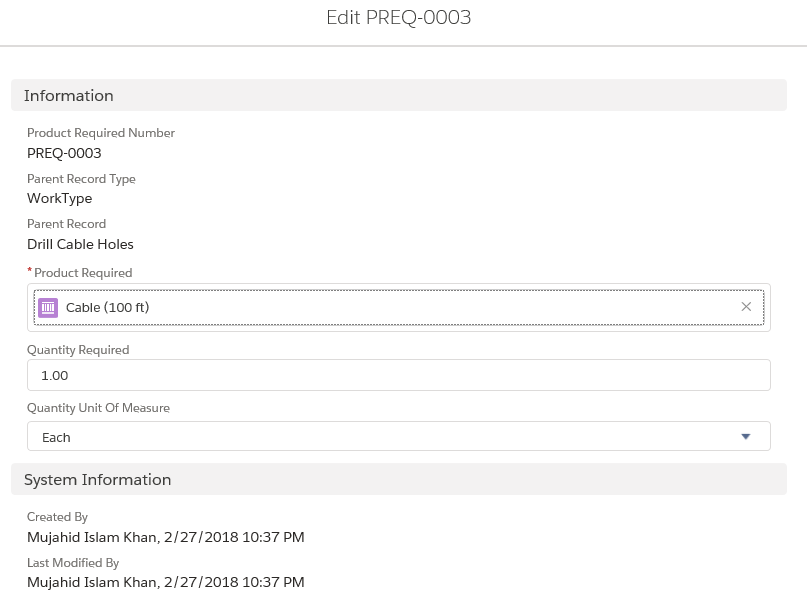Click the Last Modified By label
This screenshot has width=807, height=608.
click(73, 563)
